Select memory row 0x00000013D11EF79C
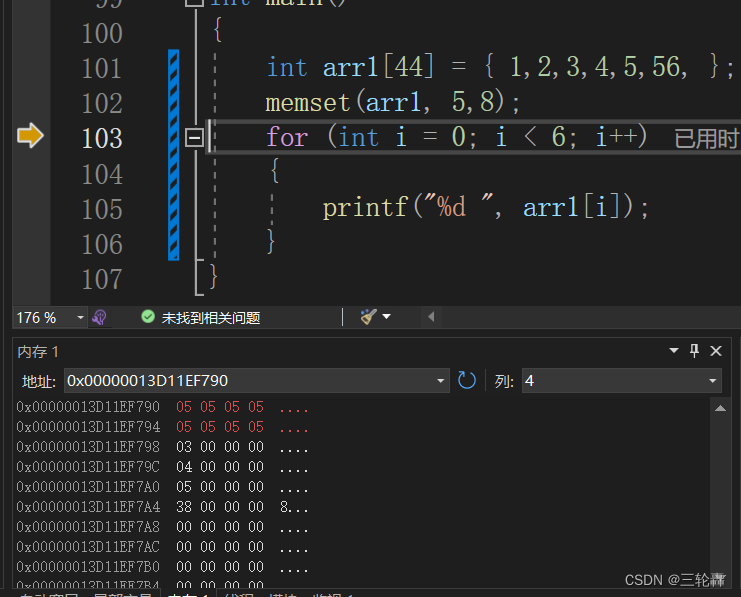 [163, 467]
